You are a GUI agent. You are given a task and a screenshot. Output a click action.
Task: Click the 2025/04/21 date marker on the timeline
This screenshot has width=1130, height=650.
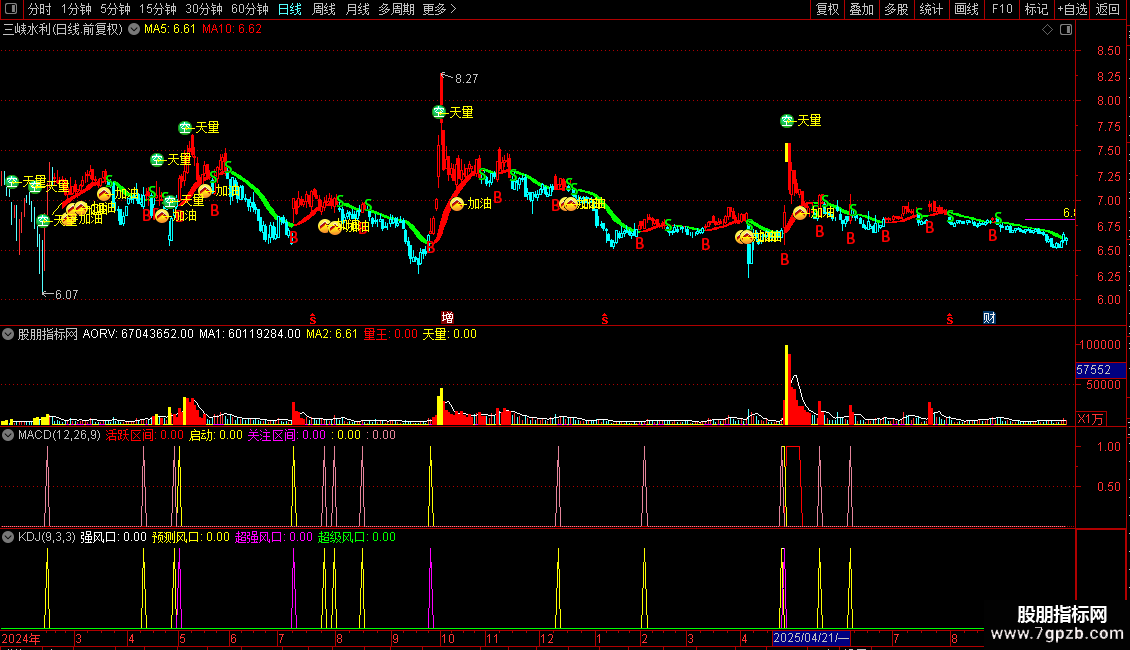click(x=811, y=638)
